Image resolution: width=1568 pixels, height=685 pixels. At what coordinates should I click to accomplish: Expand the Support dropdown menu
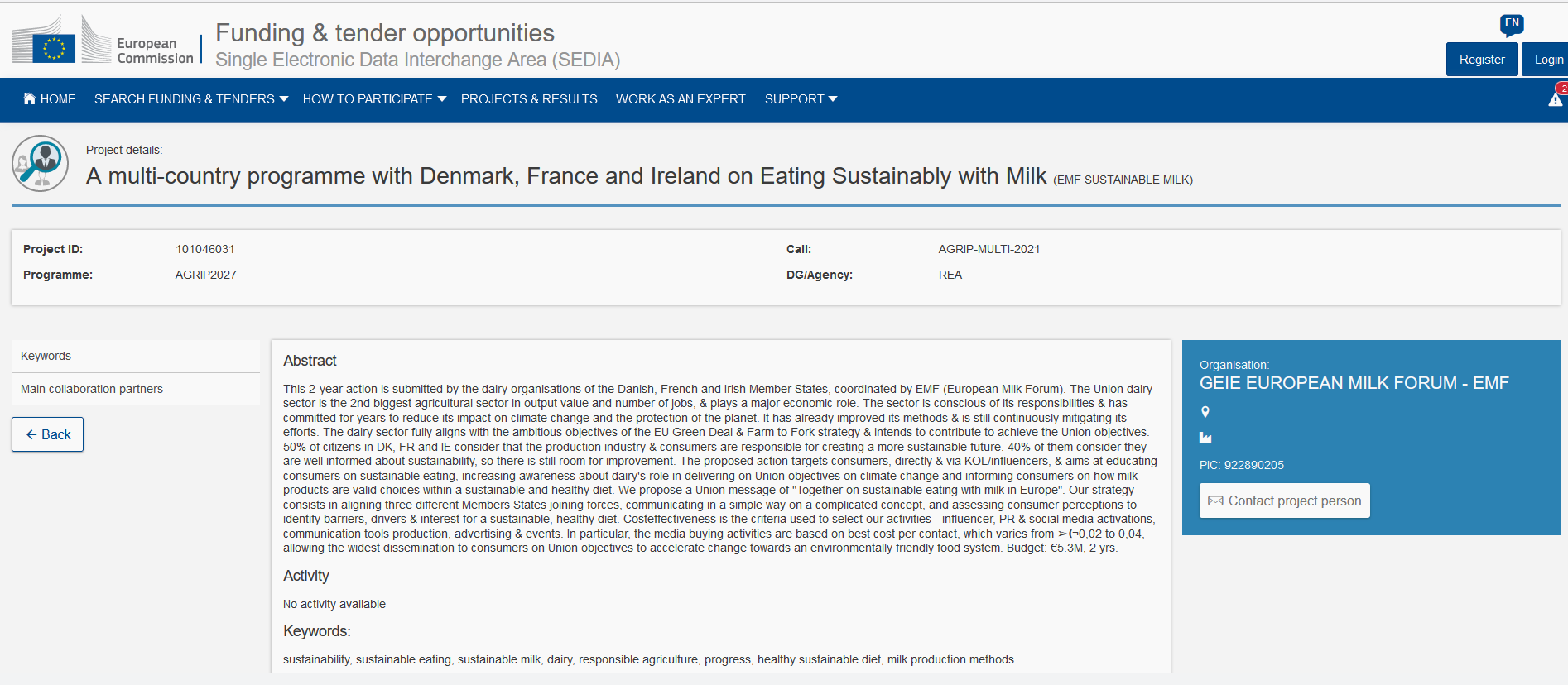click(x=801, y=99)
